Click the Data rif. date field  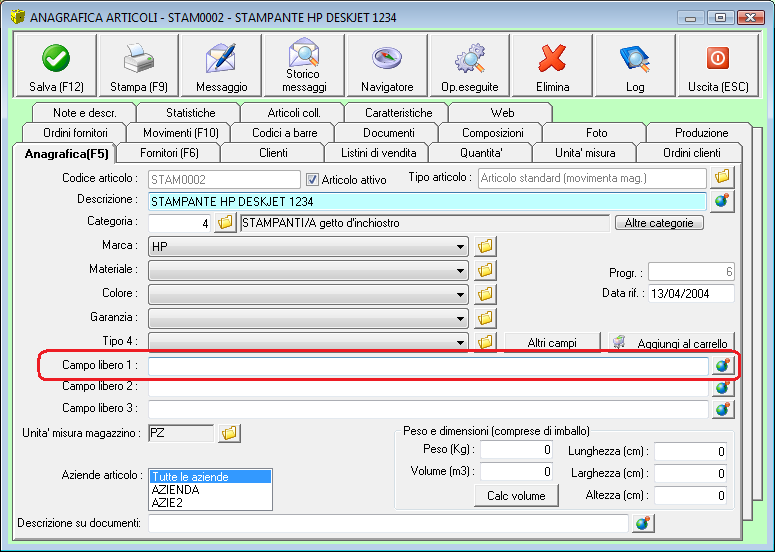click(x=691, y=294)
